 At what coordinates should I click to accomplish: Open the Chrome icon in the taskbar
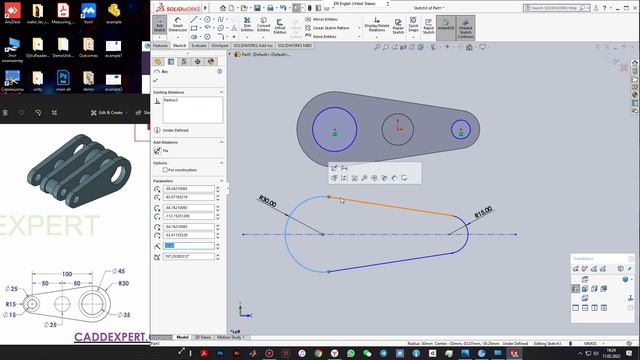pyautogui.click(x=318, y=353)
